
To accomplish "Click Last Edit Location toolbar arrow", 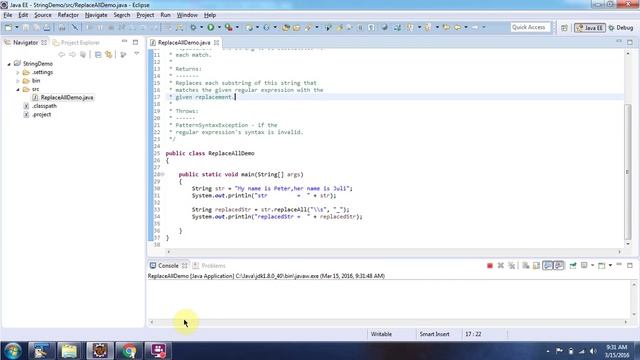I will pos(447,27).
